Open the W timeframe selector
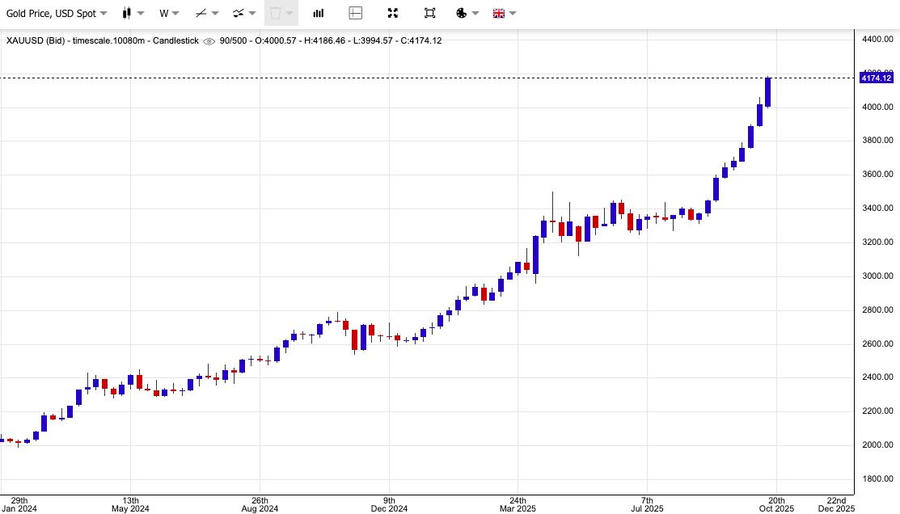The height and width of the screenshot is (514, 900). (x=168, y=13)
